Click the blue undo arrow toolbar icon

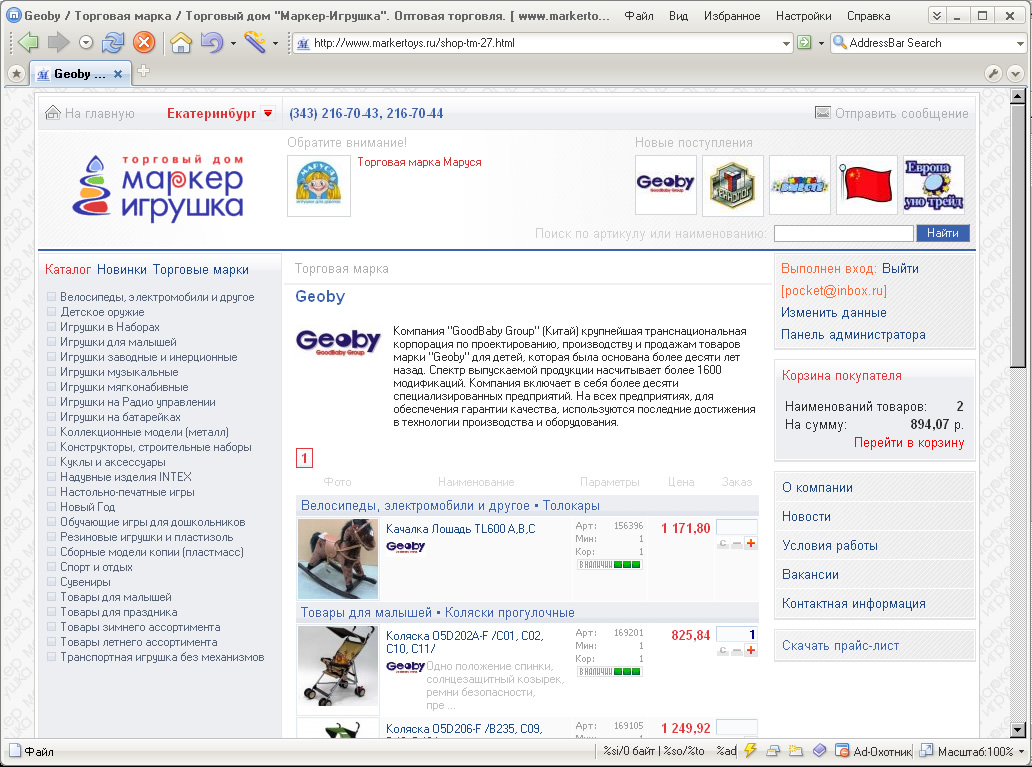[x=211, y=43]
